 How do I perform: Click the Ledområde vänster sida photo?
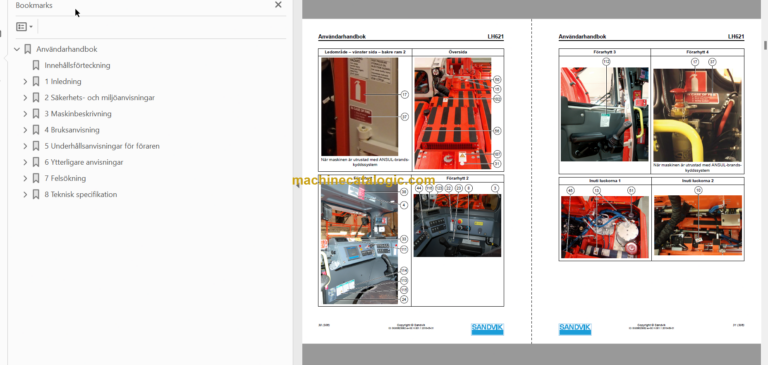pos(360,107)
